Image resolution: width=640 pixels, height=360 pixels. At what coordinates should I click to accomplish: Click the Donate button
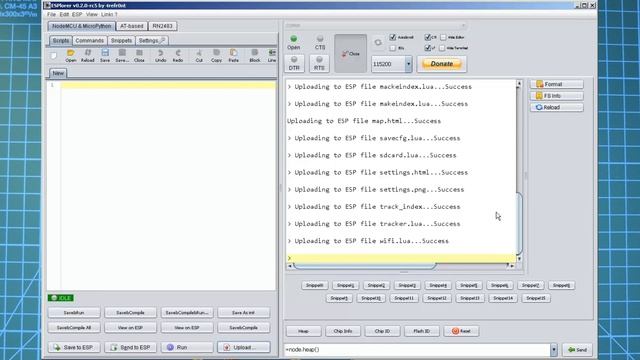tap(442, 64)
